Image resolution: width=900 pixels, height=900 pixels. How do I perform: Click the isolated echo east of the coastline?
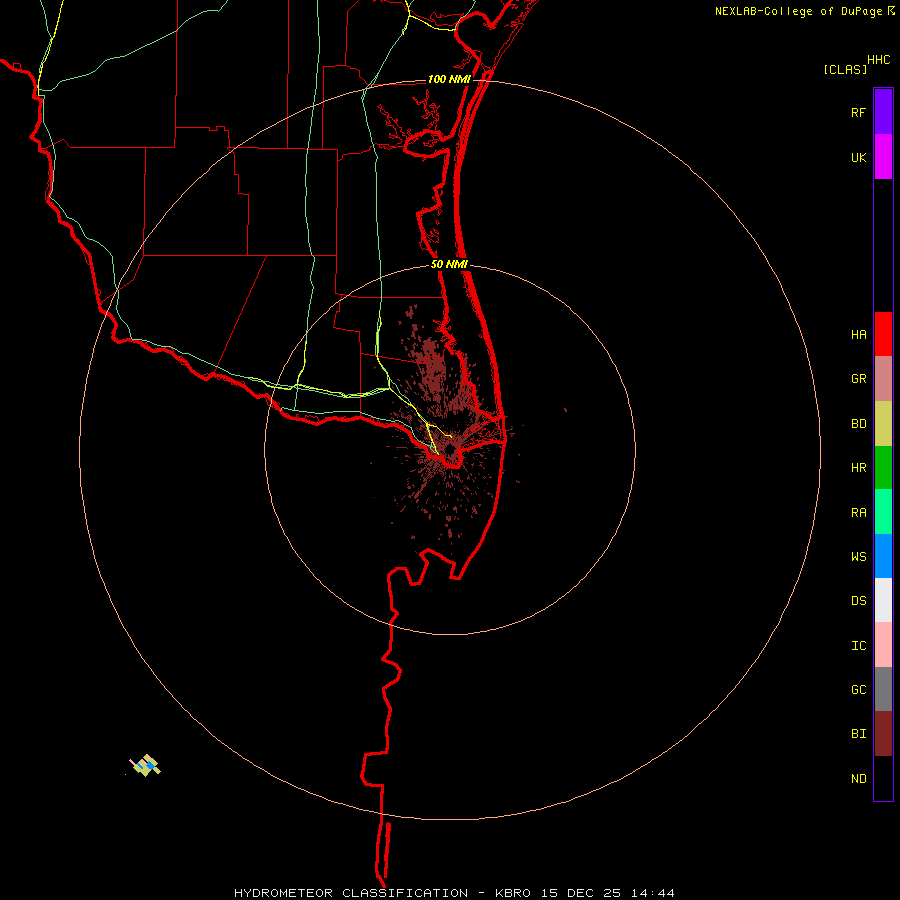(565, 410)
